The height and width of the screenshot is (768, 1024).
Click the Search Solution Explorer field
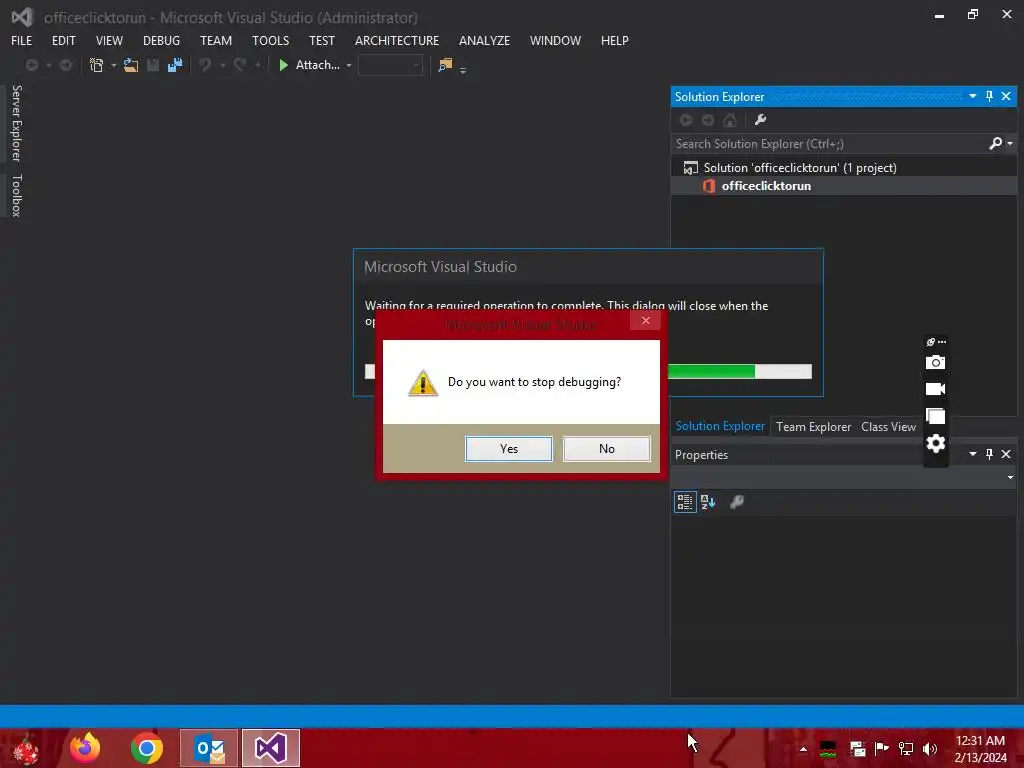[x=829, y=144]
